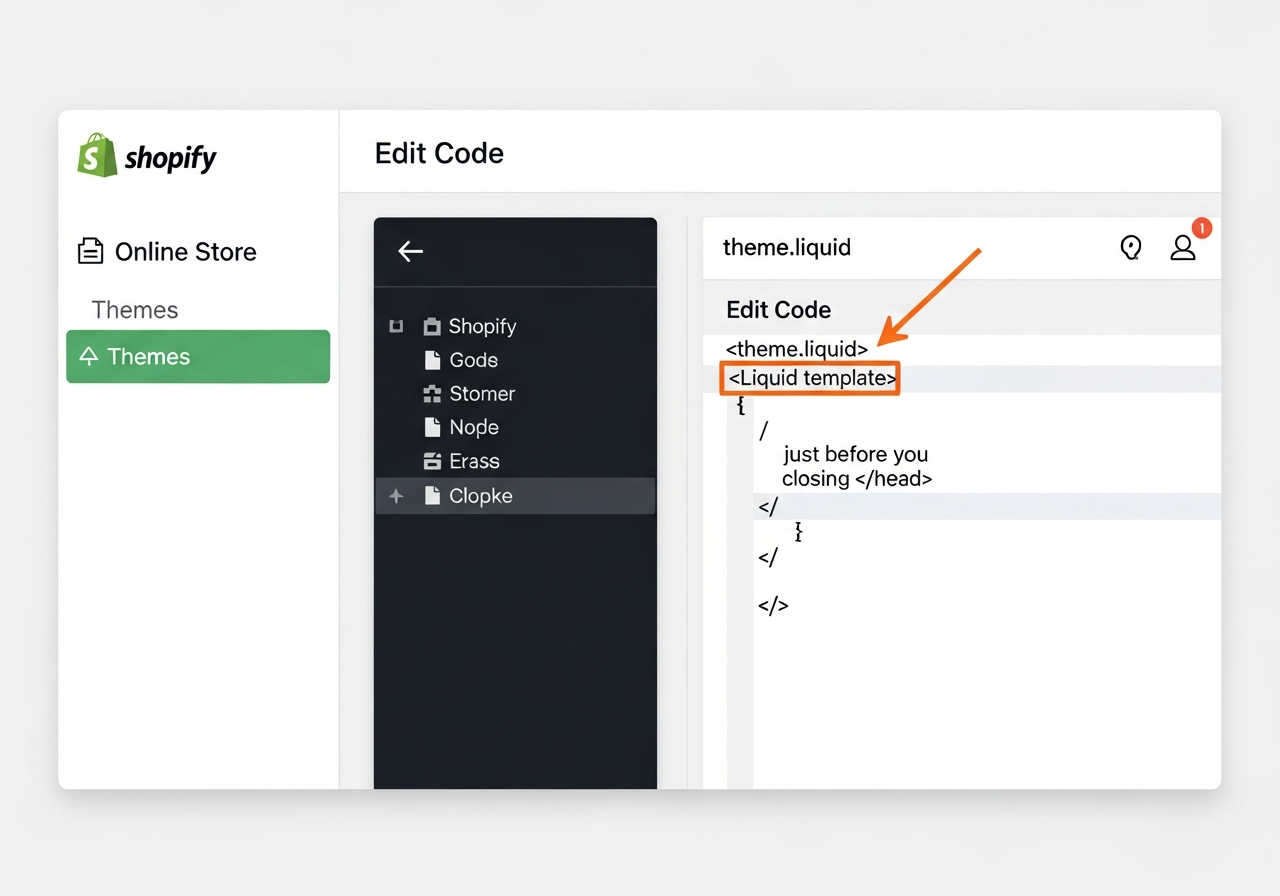Image resolution: width=1280 pixels, height=896 pixels.
Task: Click the Shopify bag logo
Action: pos(97,155)
